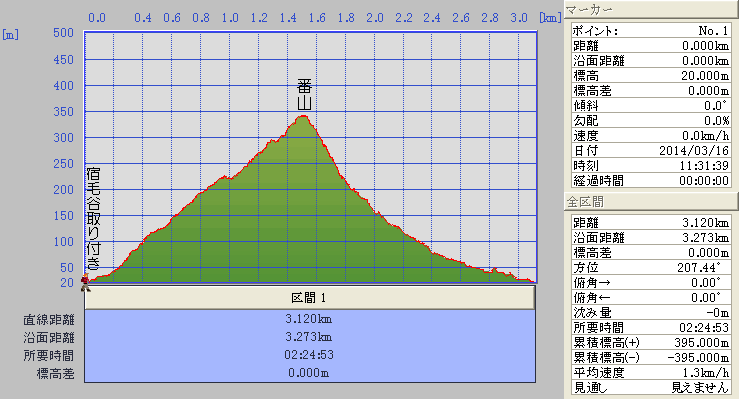
Task: Select the 沿面距離 value 3.273km cell
Action: [310, 337]
